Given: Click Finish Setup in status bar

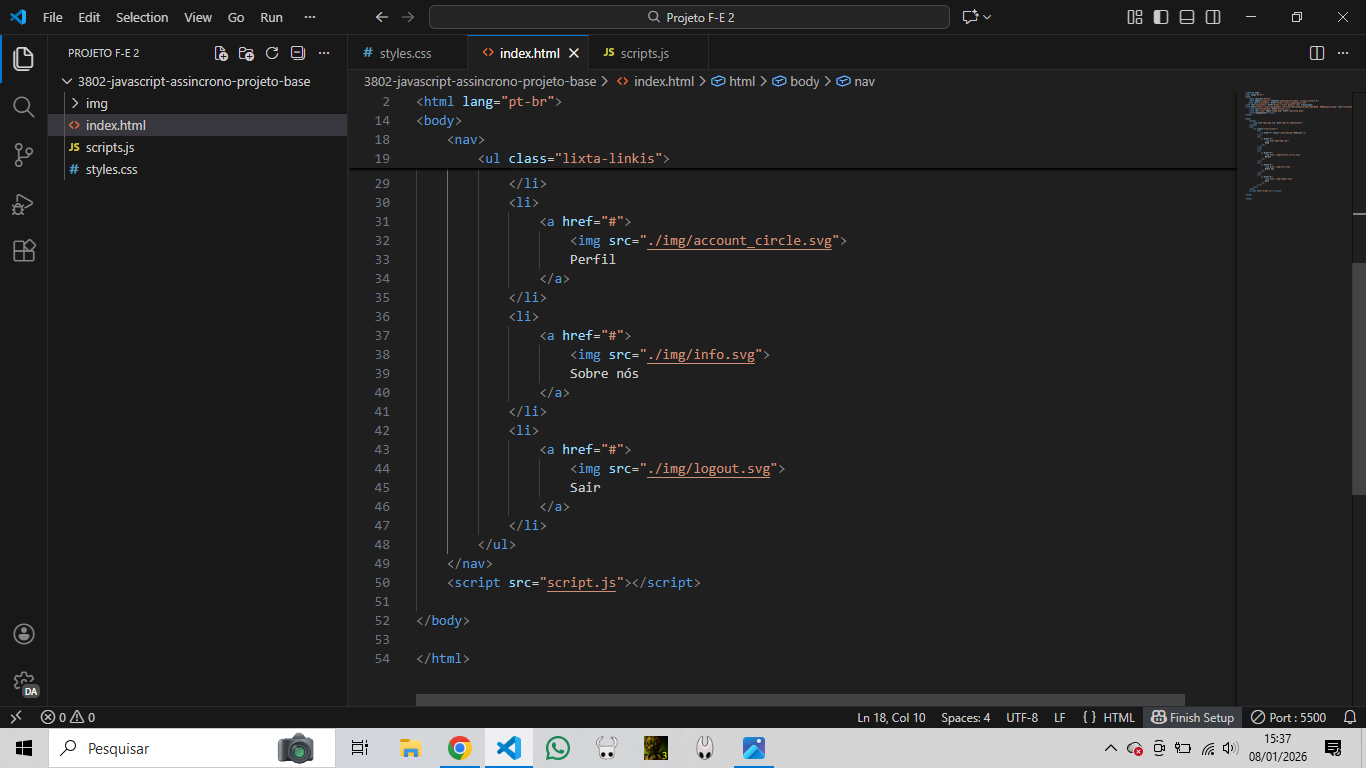Looking at the screenshot, I should point(1193,718).
